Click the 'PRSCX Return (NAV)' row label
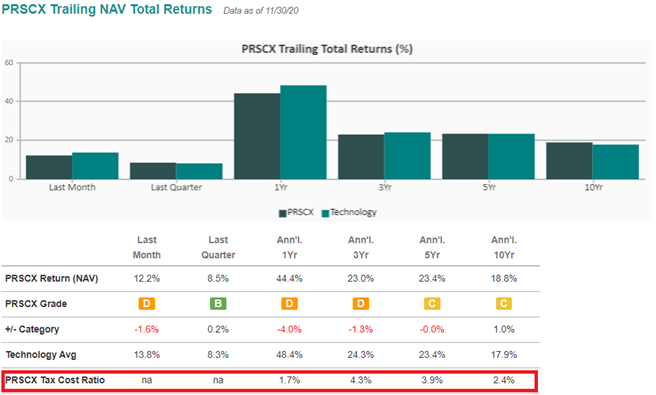This screenshot has height=395, width=656. [x=51, y=279]
